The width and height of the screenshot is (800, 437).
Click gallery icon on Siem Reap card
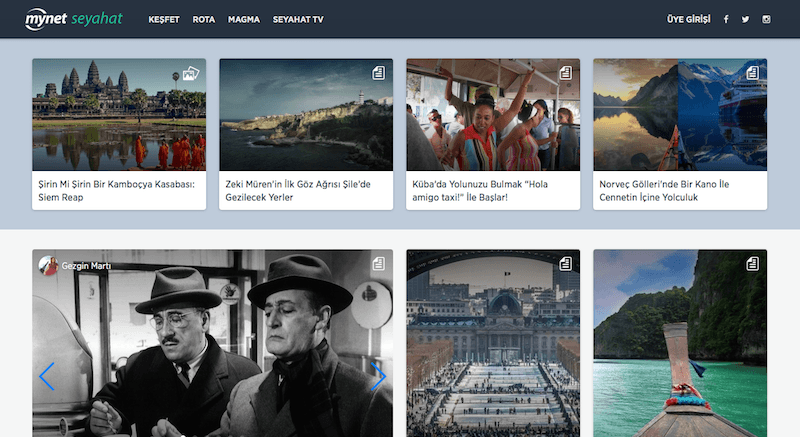point(191,73)
